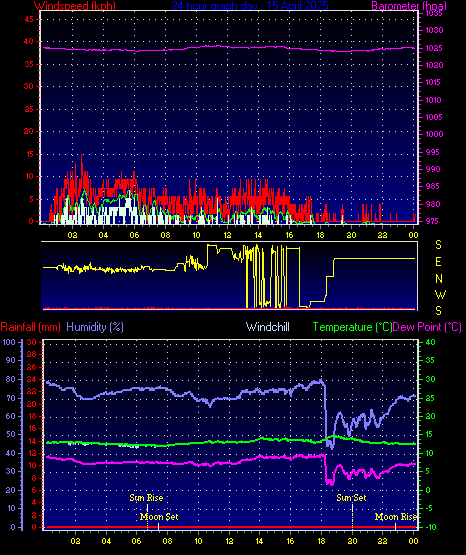Click the white Moon Rise tick marker

396,526
